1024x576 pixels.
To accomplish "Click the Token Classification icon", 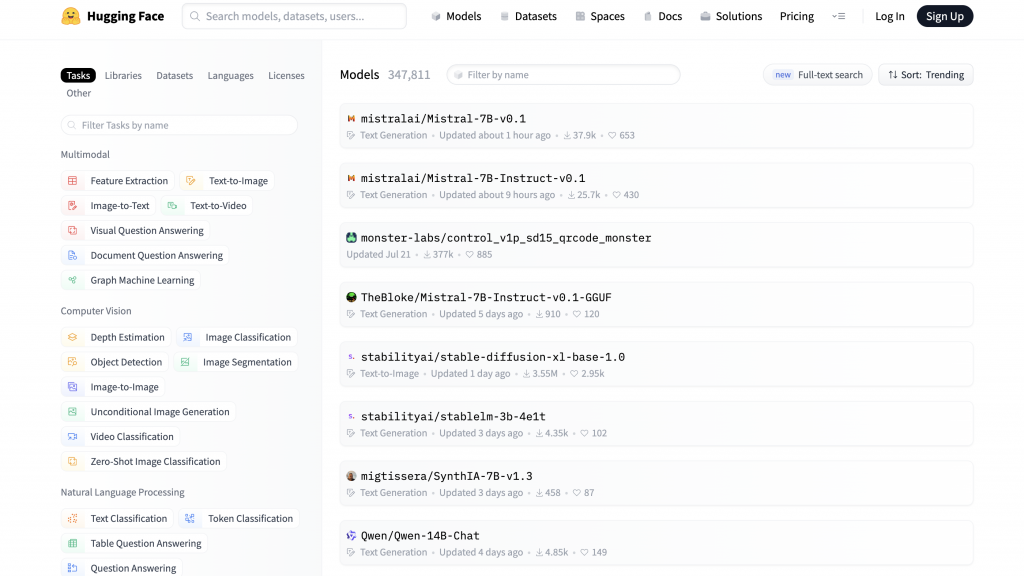I will 190,519.
